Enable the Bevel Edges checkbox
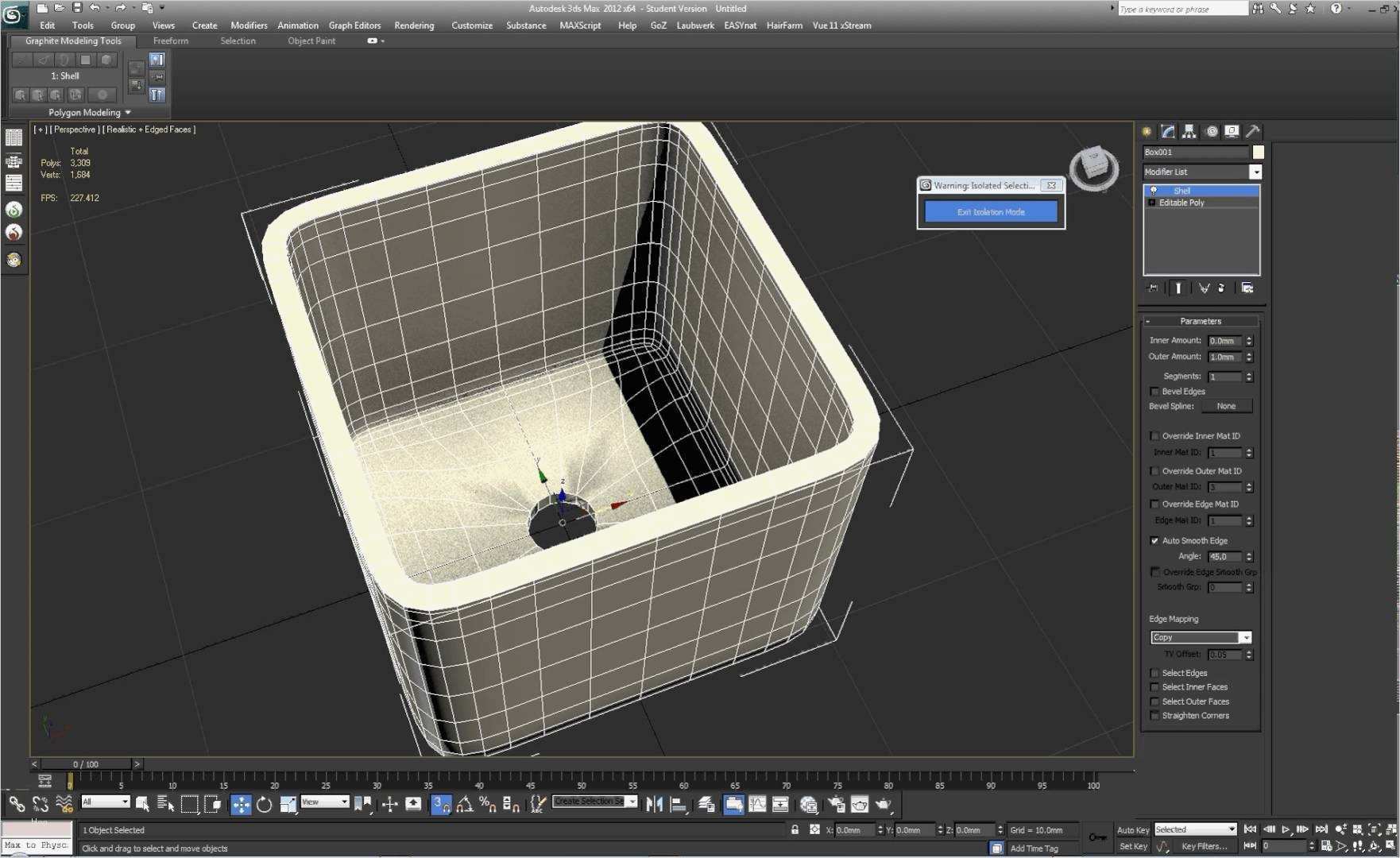The height and width of the screenshot is (858, 1400). [1154, 391]
